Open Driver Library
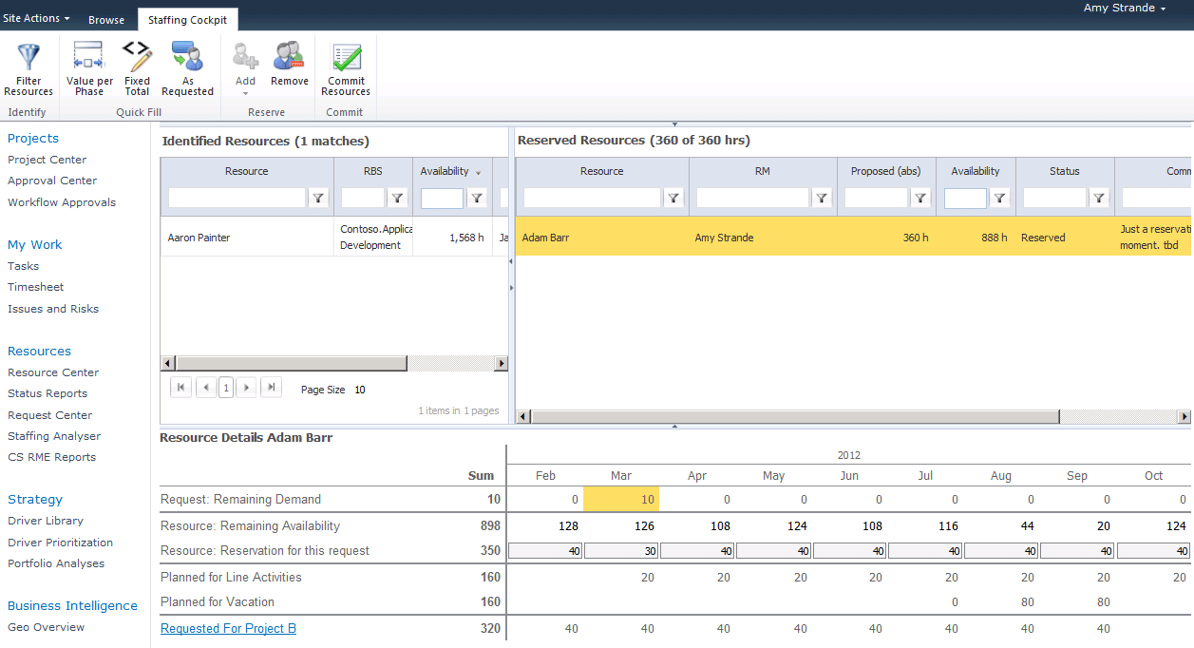The width and height of the screenshot is (1194, 648). coord(46,521)
